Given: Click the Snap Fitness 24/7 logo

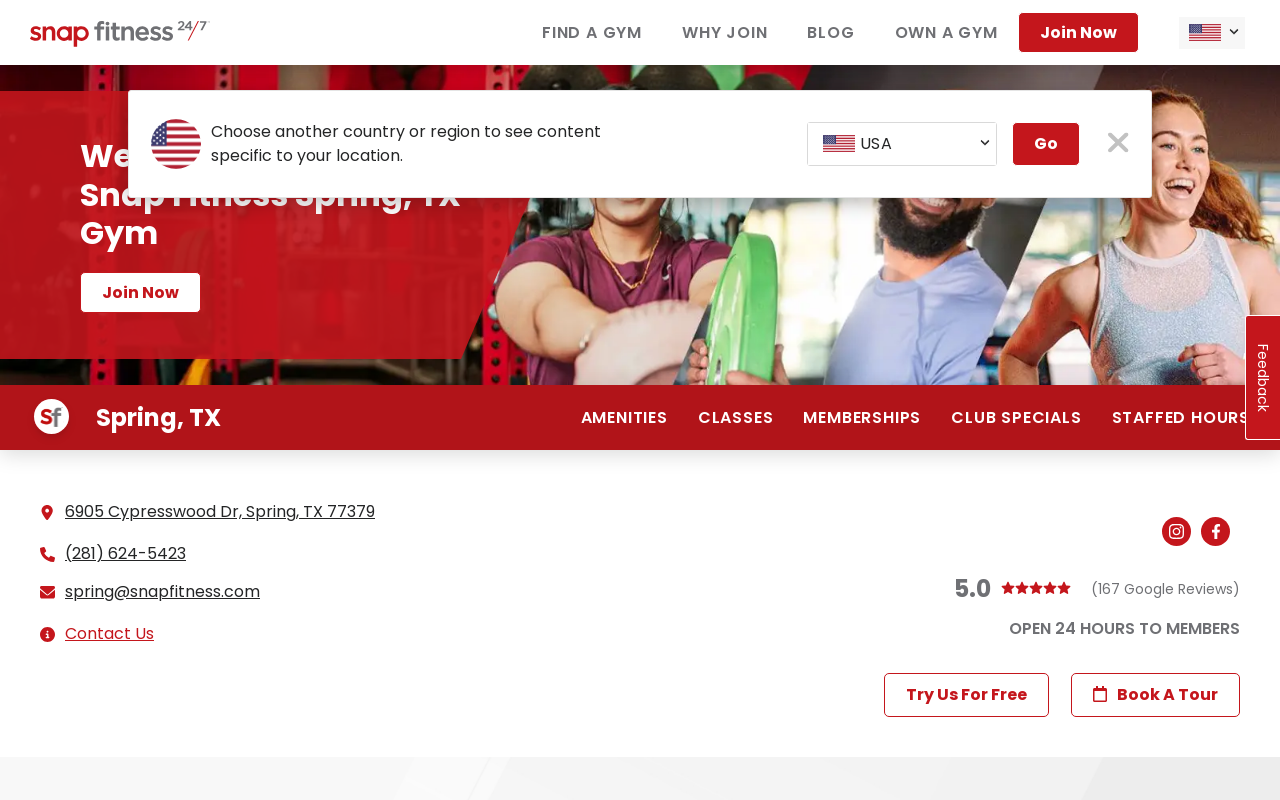Looking at the screenshot, I should coord(119,33).
